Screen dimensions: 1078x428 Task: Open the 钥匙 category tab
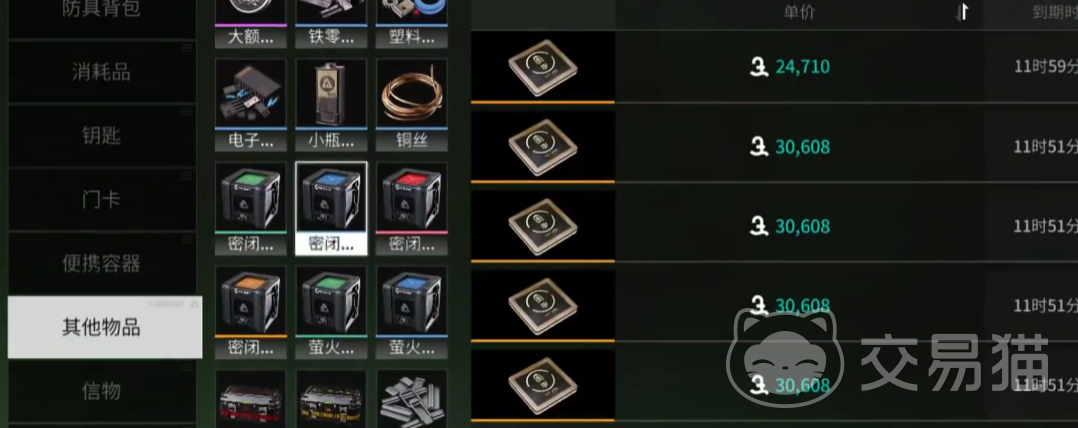point(102,135)
